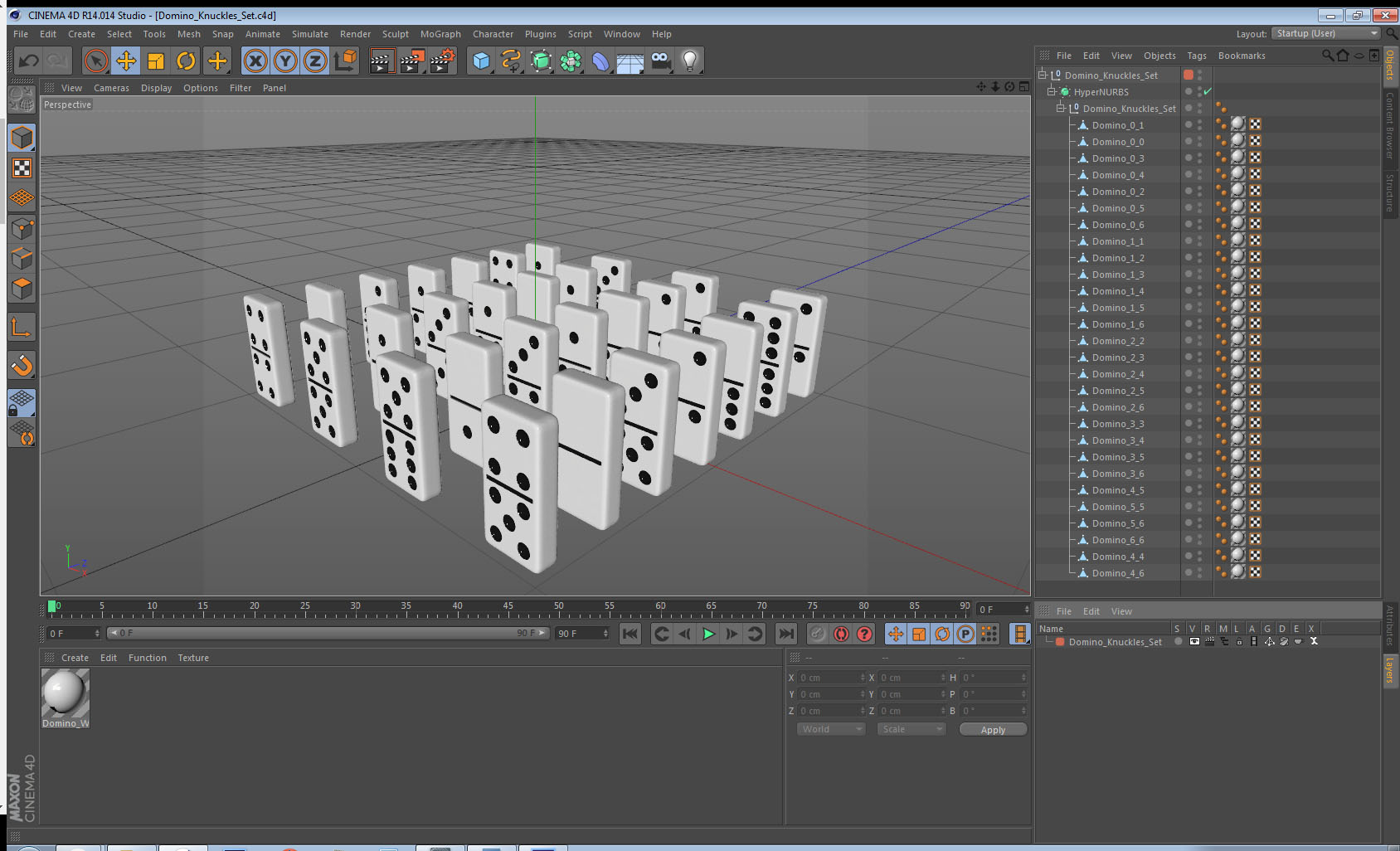The image size is (1400, 851).
Task: Switch to Model mode in left palette
Action: pos(22,138)
